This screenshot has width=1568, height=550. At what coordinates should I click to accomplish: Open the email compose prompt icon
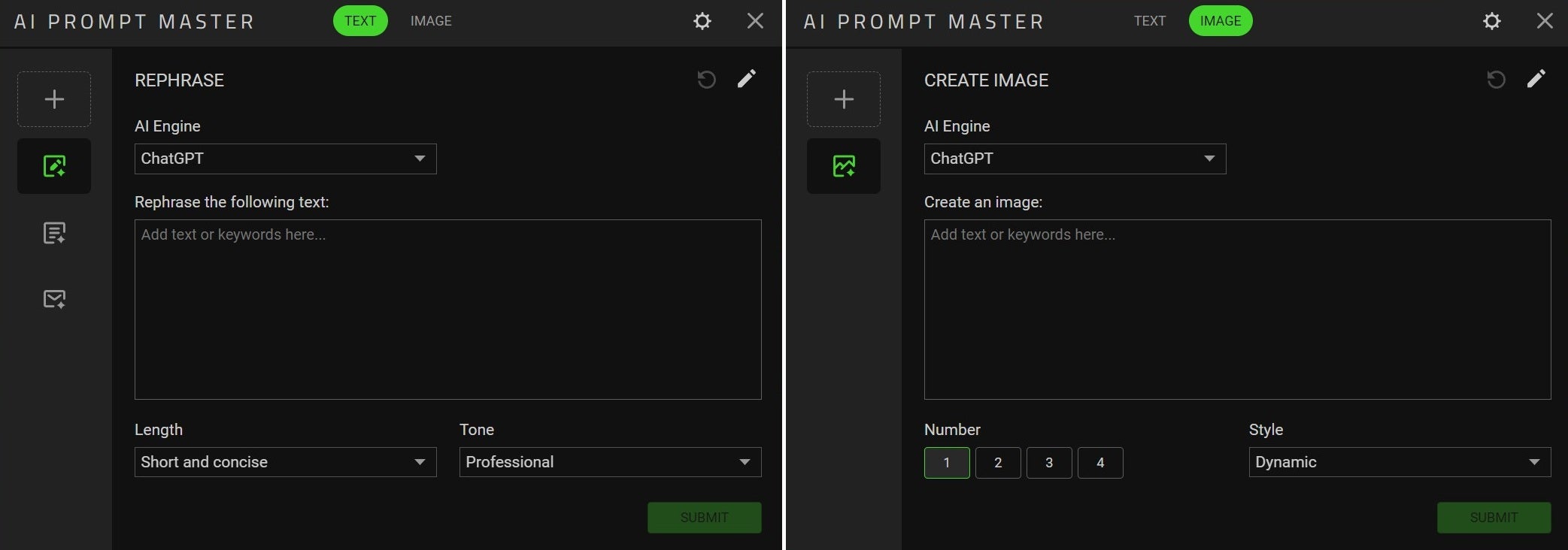pyautogui.click(x=54, y=299)
